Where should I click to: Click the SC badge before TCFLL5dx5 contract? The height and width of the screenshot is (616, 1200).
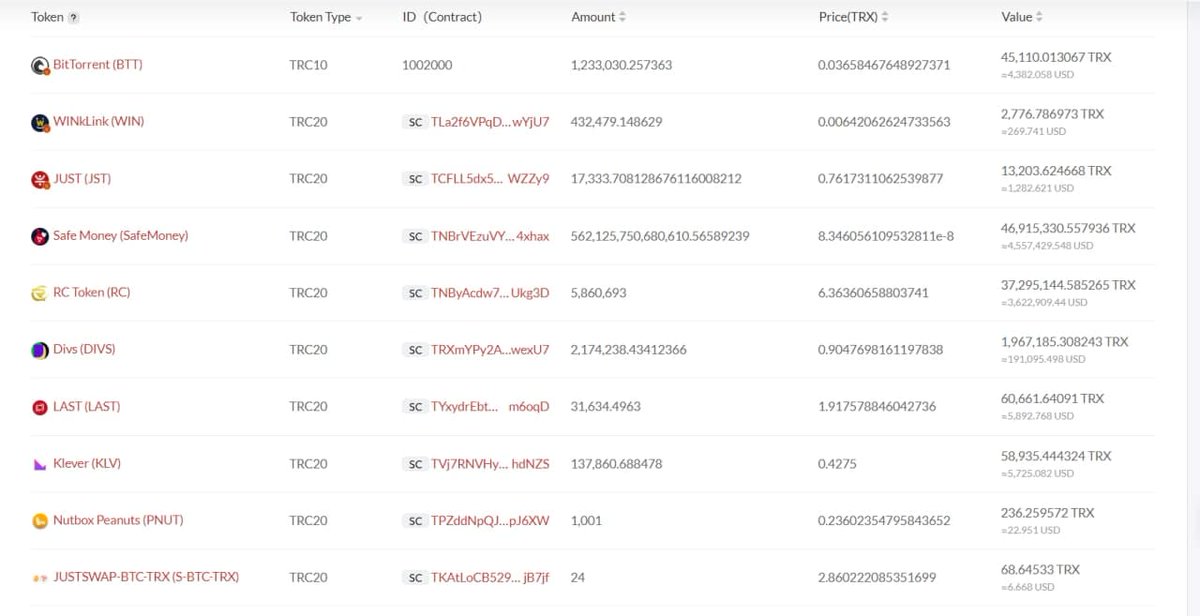(414, 179)
